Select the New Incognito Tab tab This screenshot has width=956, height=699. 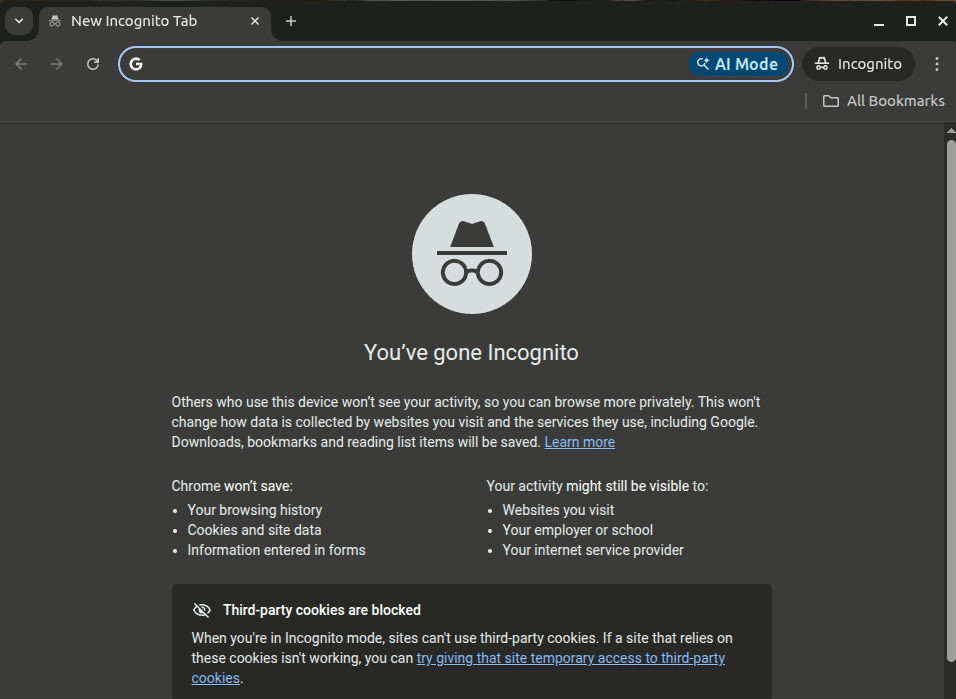click(155, 21)
